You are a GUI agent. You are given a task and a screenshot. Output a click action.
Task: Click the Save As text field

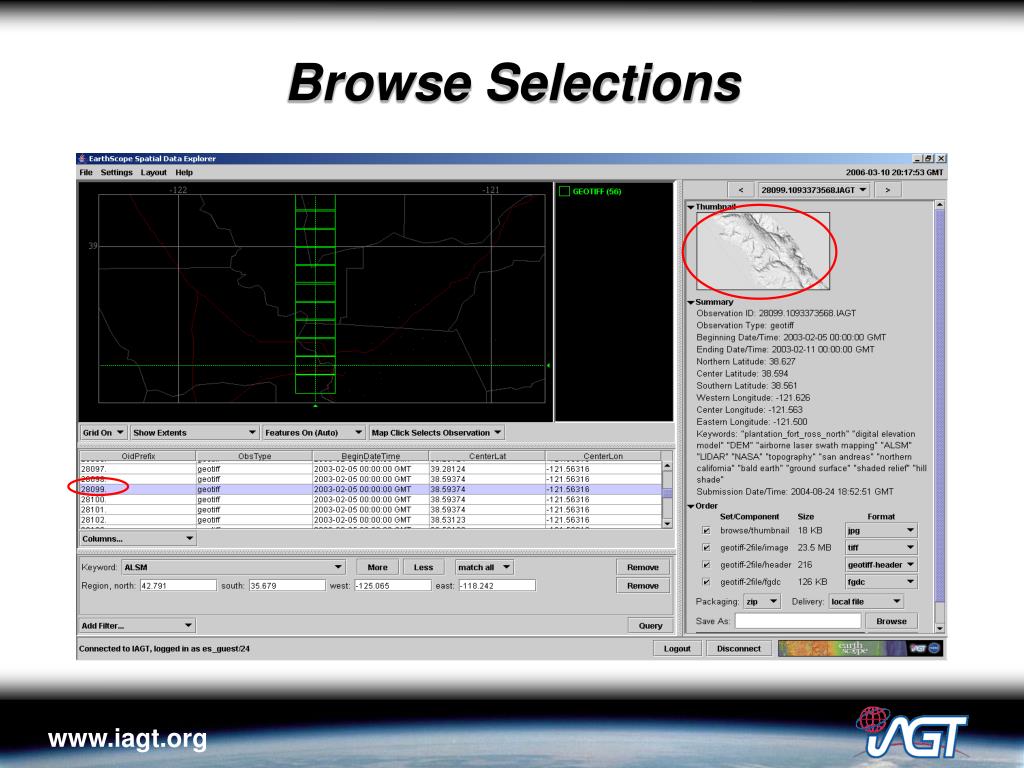797,621
